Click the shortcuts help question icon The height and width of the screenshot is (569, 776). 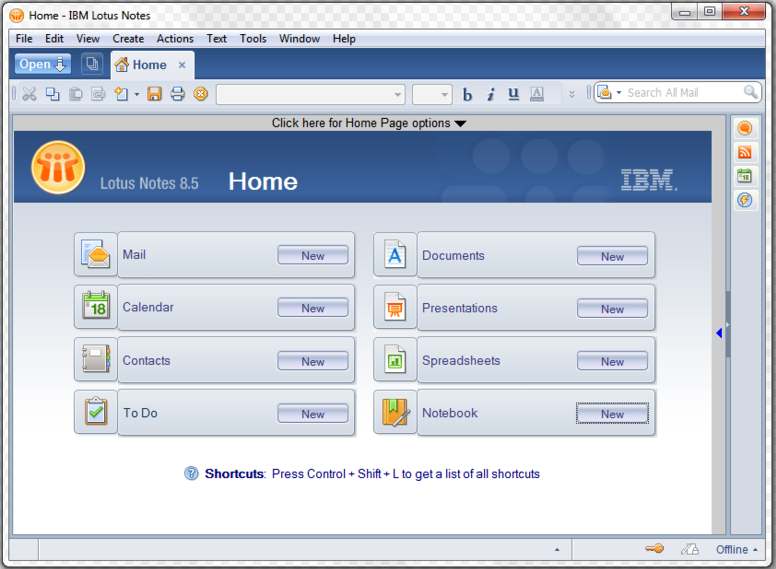pyautogui.click(x=192, y=474)
